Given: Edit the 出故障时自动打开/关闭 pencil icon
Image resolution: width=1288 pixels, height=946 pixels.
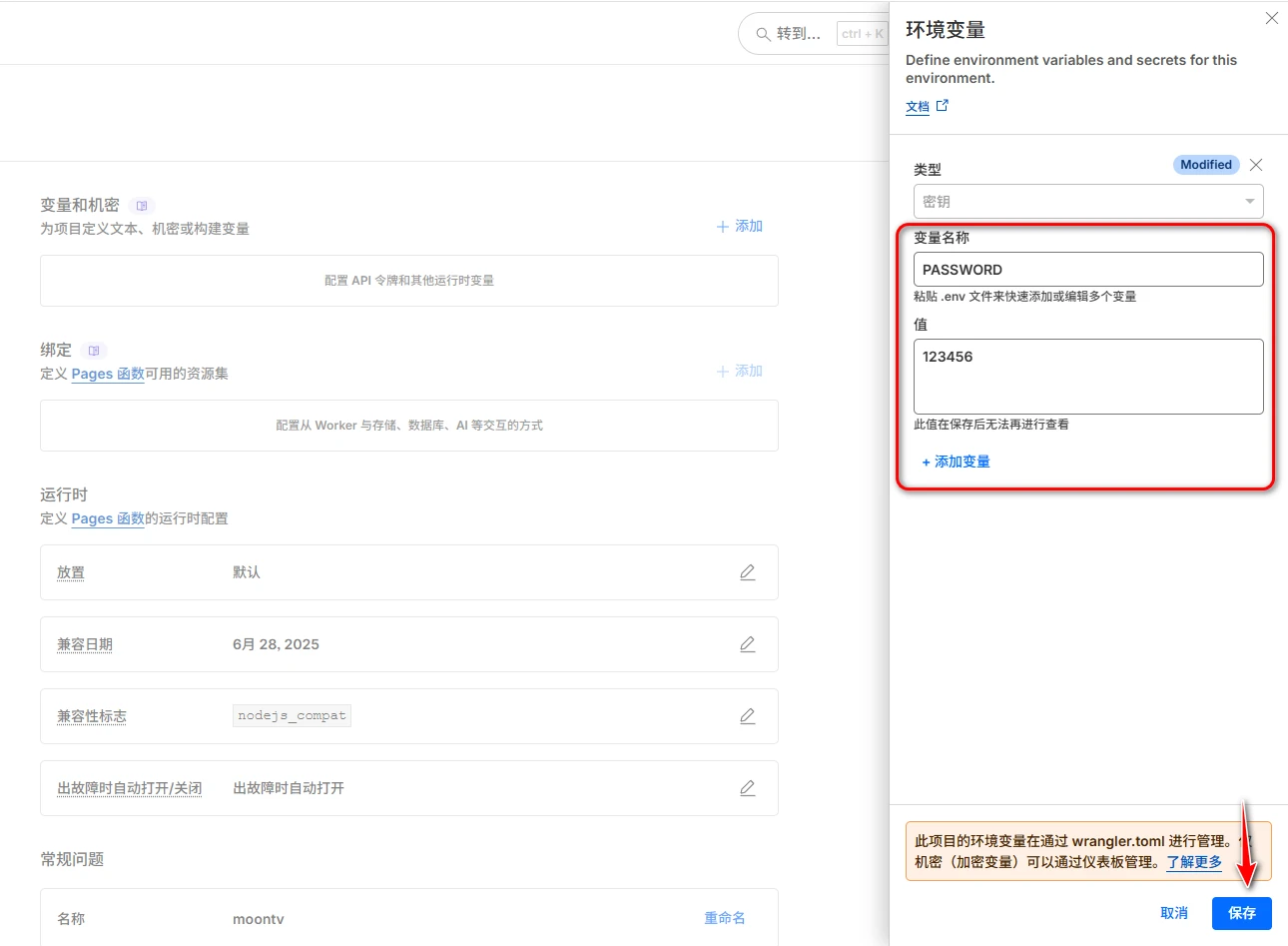Looking at the screenshot, I should (x=747, y=788).
